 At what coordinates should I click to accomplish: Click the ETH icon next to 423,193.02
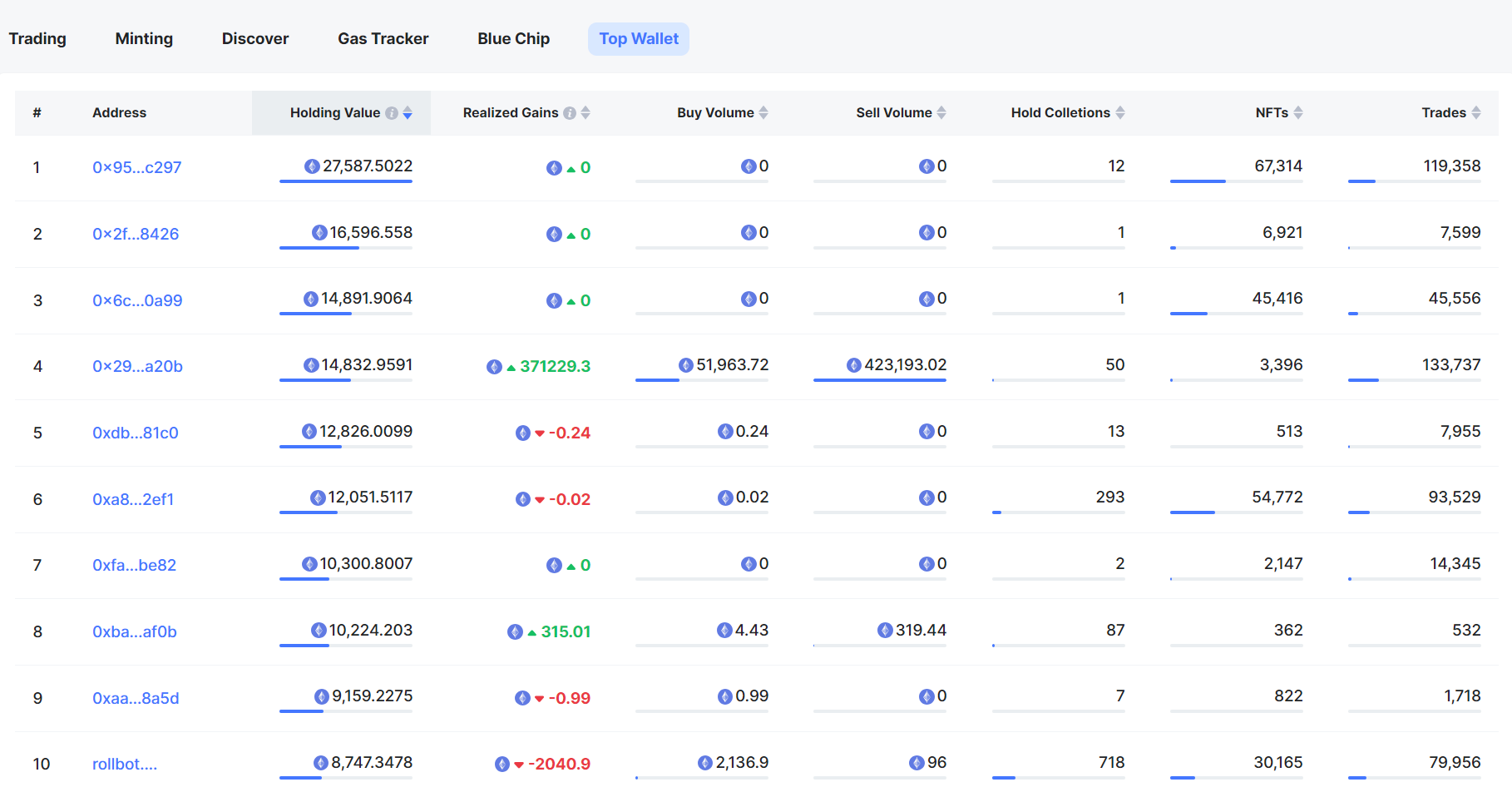point(854,365)
